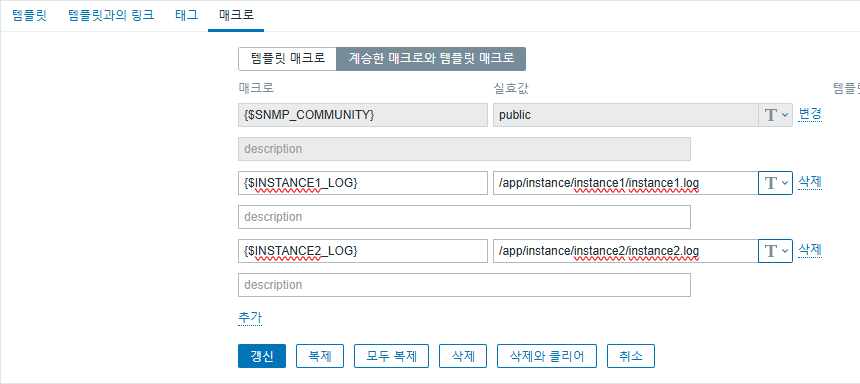Open the 태그 tab
Screen dimensions: 860x384
186,15
